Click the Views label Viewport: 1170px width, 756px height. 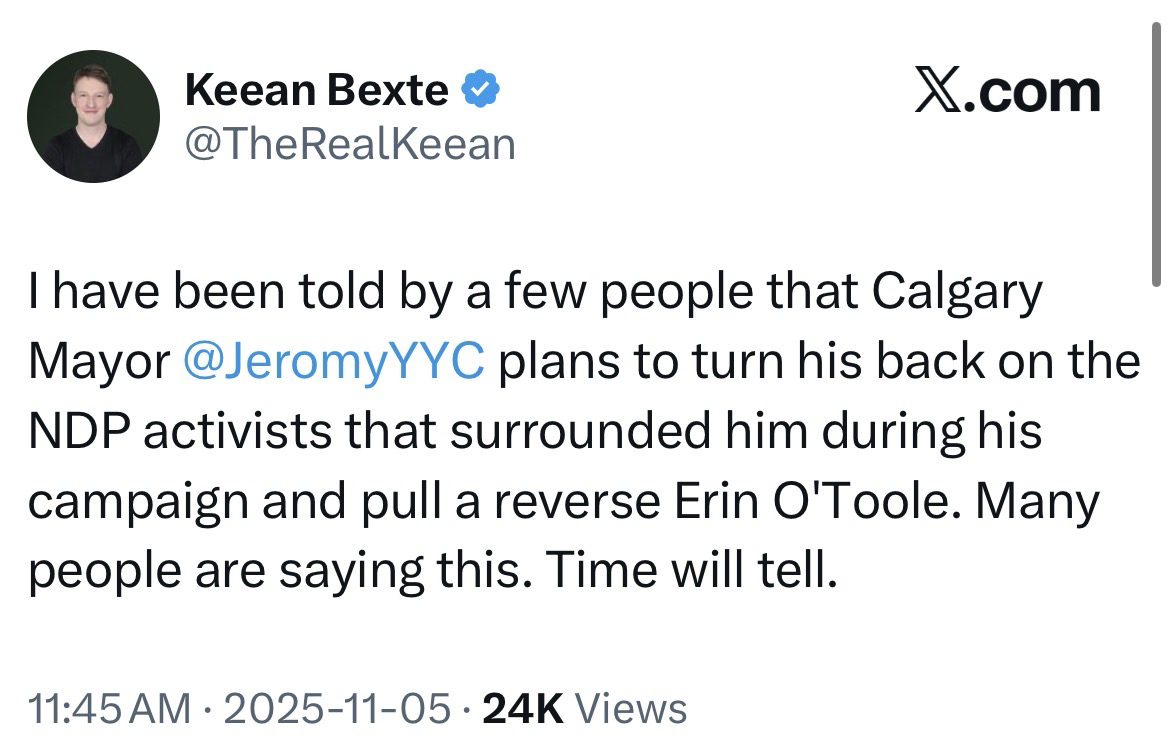coord(634,708)
